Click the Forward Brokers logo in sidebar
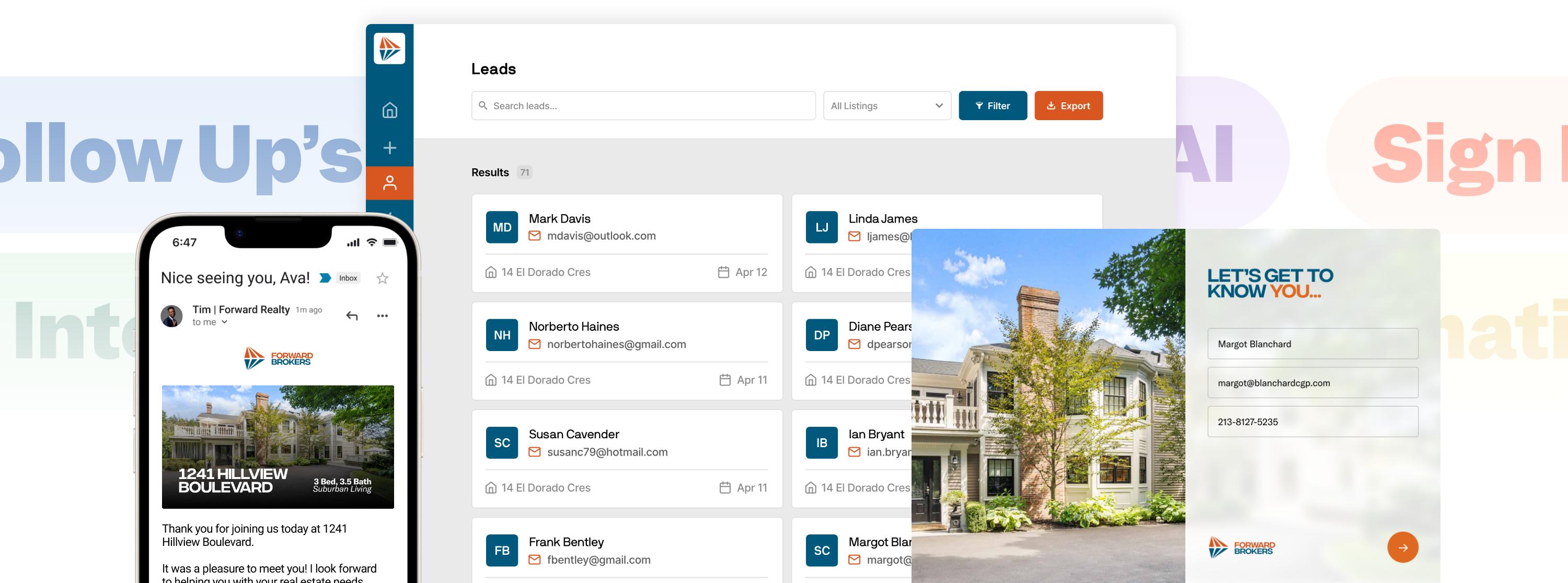This screenshot has width=1568, height=583. 389,48
